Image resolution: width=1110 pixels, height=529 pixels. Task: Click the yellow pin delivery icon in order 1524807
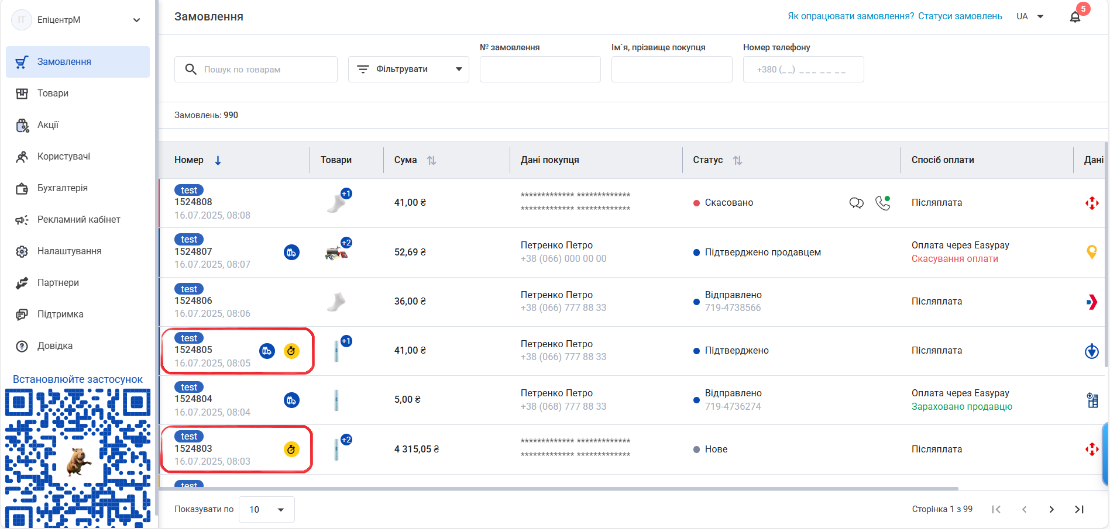pyautogui.click(x=1092, y=252)
